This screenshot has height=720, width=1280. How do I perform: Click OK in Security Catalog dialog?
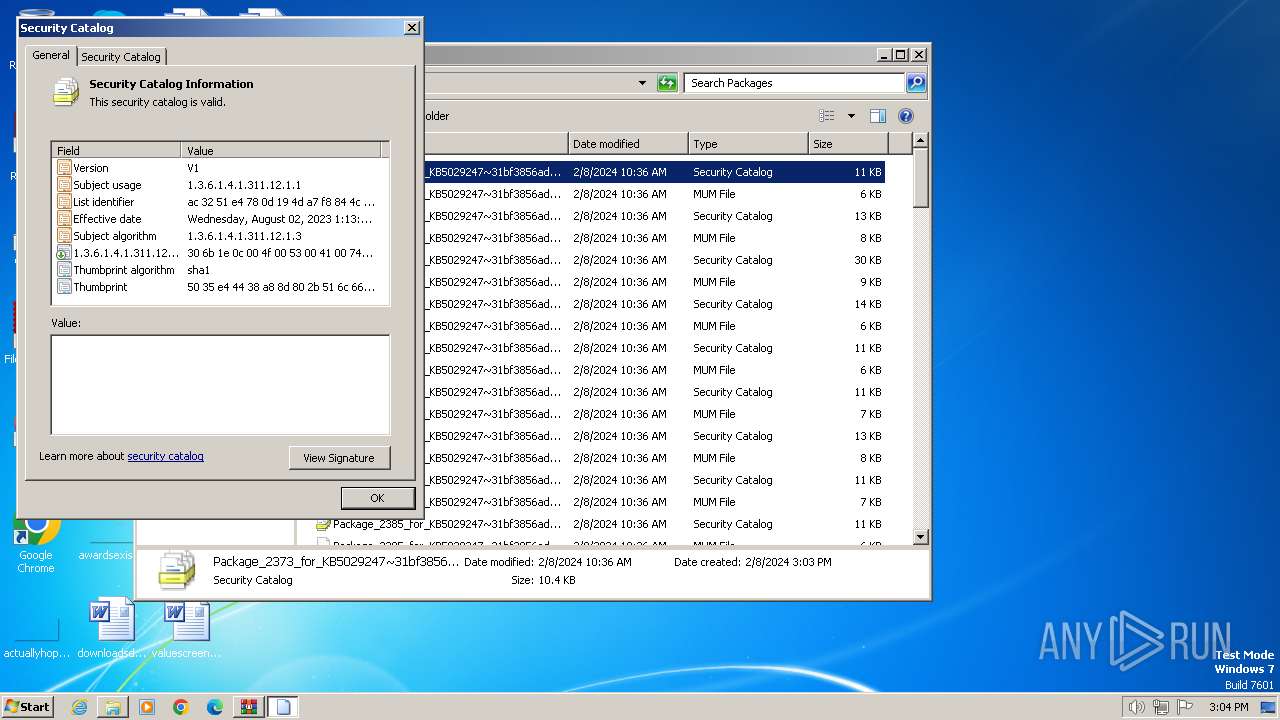coord(377,498)
